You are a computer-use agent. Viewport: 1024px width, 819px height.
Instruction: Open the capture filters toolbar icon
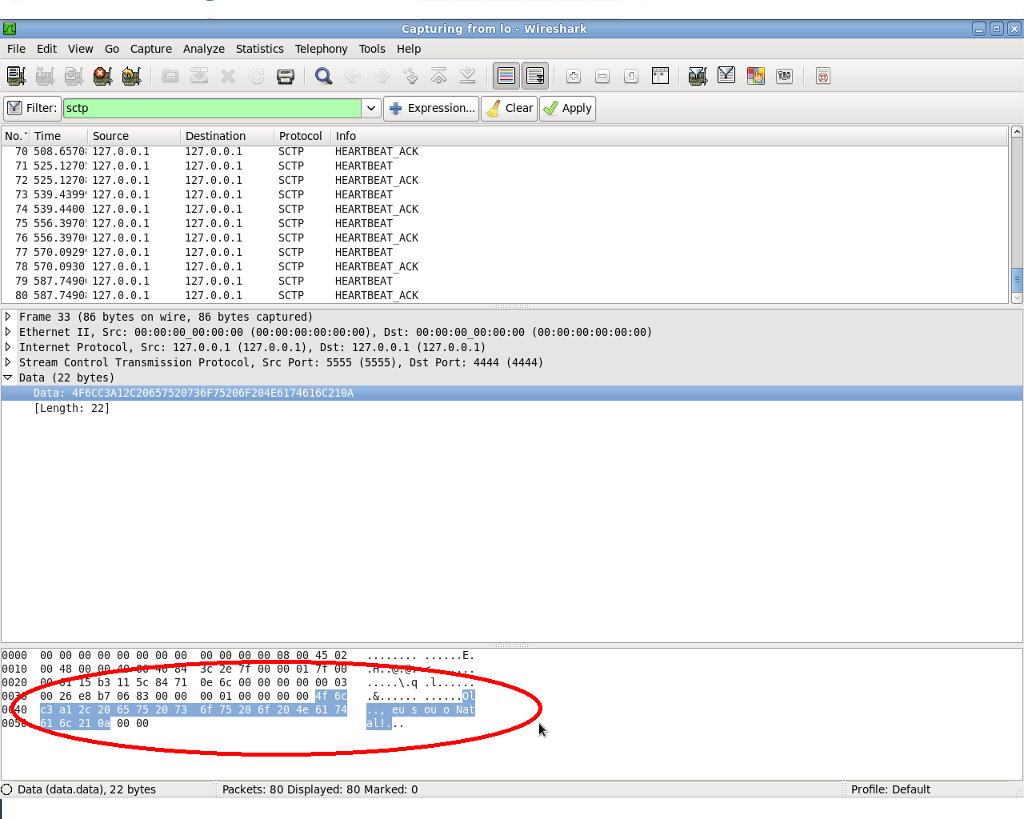(698, 76)
